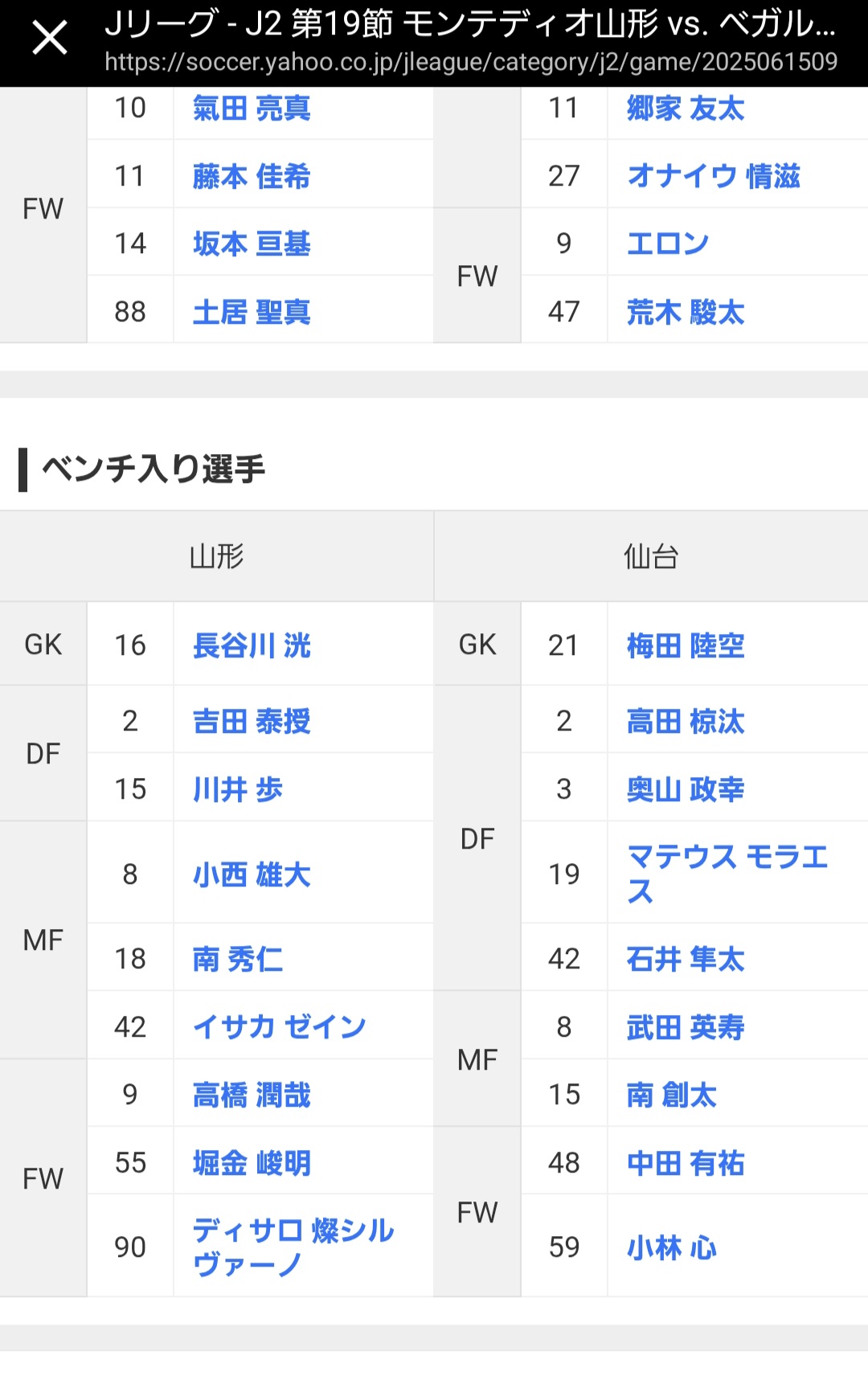Screen dimensions: 868x1384
Task: Select defender 吉田 泰授
Action: pyautogui.click(x=252, y=721)
